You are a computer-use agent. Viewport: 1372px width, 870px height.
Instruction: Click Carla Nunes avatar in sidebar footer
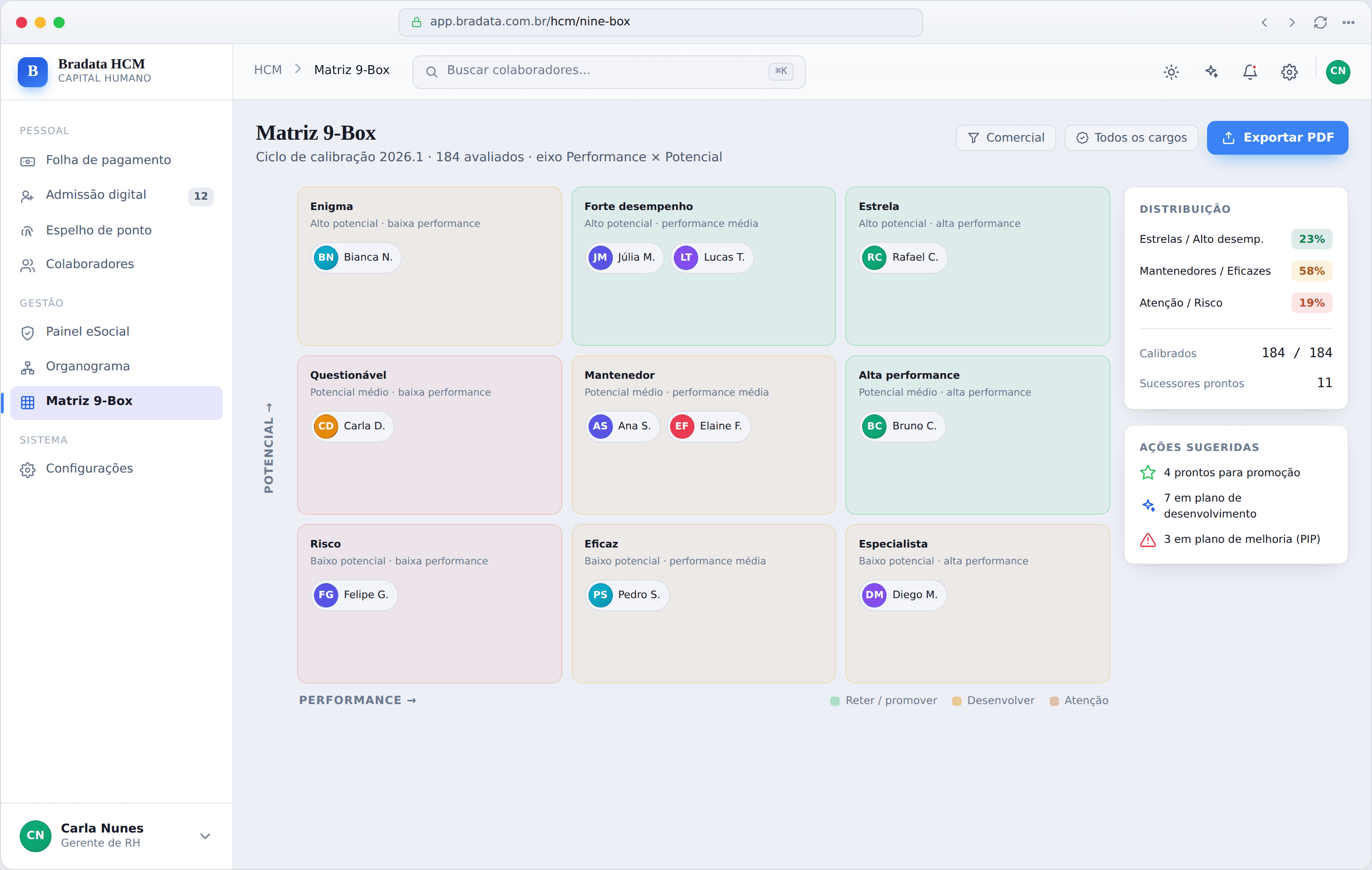tap(35, 836)
